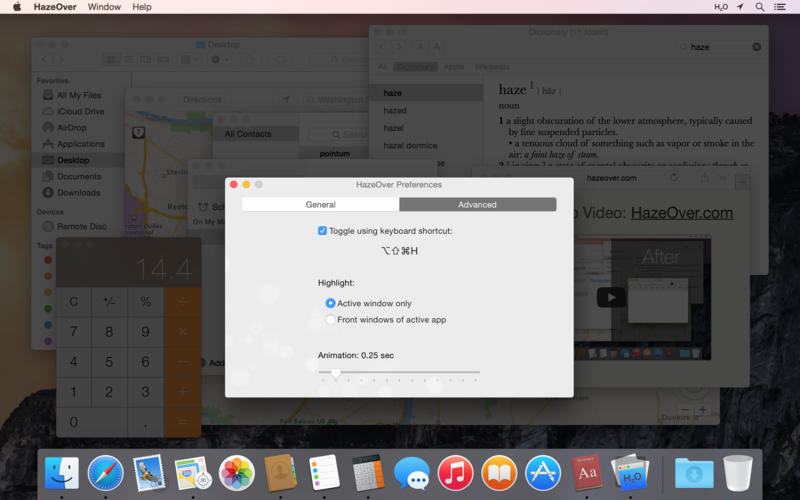Select All Contacts in Contacts window
Screen dimensions: 800x500
(x=256, y=134)
